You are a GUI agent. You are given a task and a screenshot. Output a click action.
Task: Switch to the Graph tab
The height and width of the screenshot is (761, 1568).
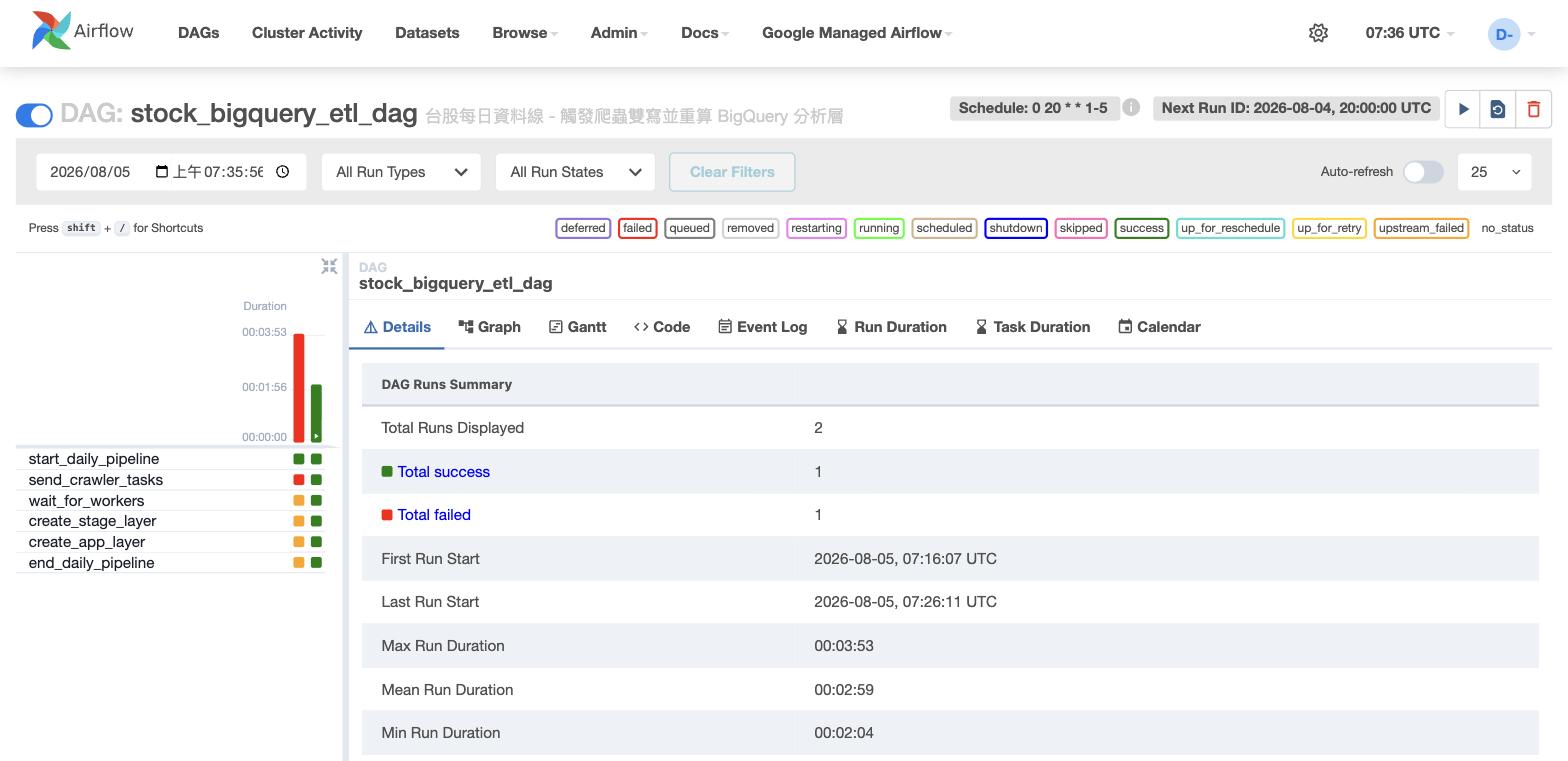[489, 327]
